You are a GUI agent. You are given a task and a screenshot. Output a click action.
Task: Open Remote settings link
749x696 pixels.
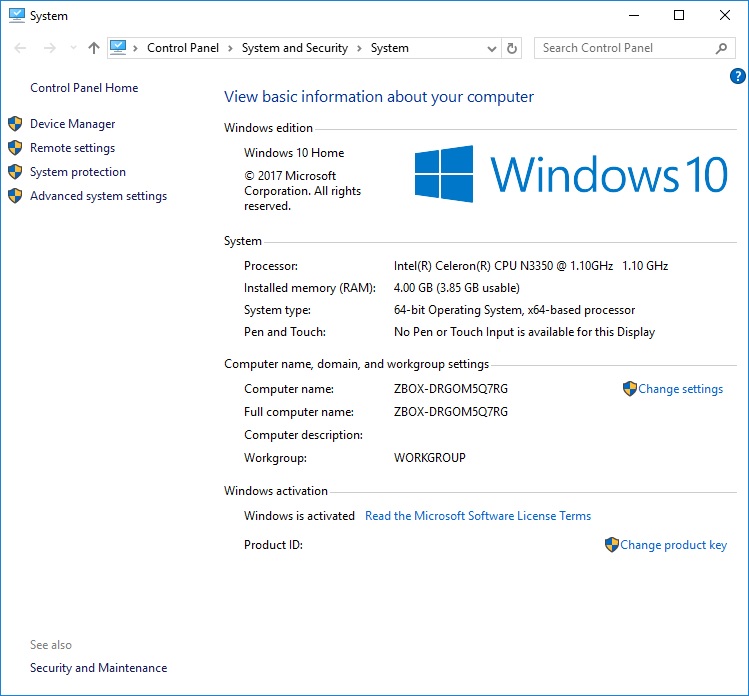[73, 148]
